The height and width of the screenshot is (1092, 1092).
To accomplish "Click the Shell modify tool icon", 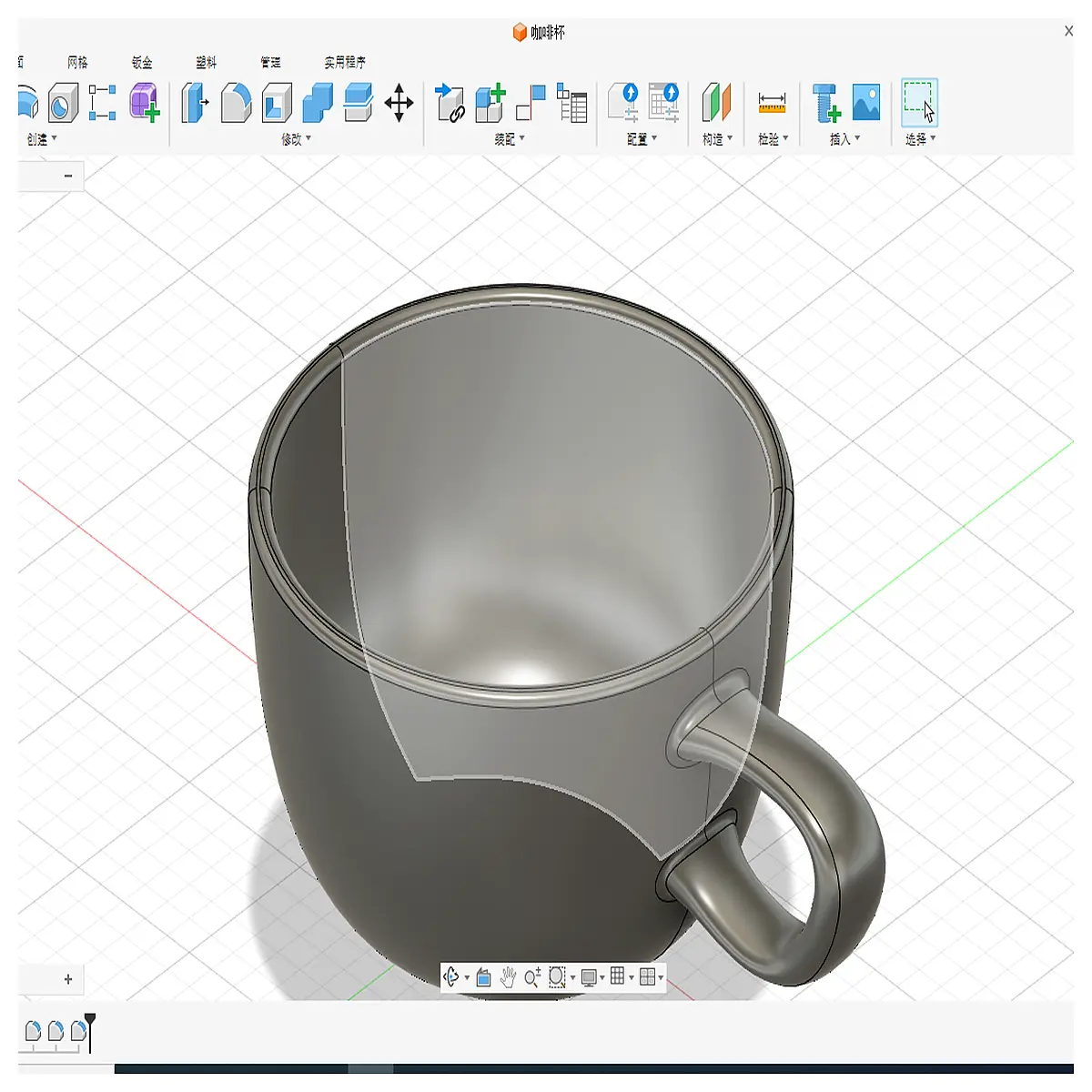I will [x=277, y=103].
